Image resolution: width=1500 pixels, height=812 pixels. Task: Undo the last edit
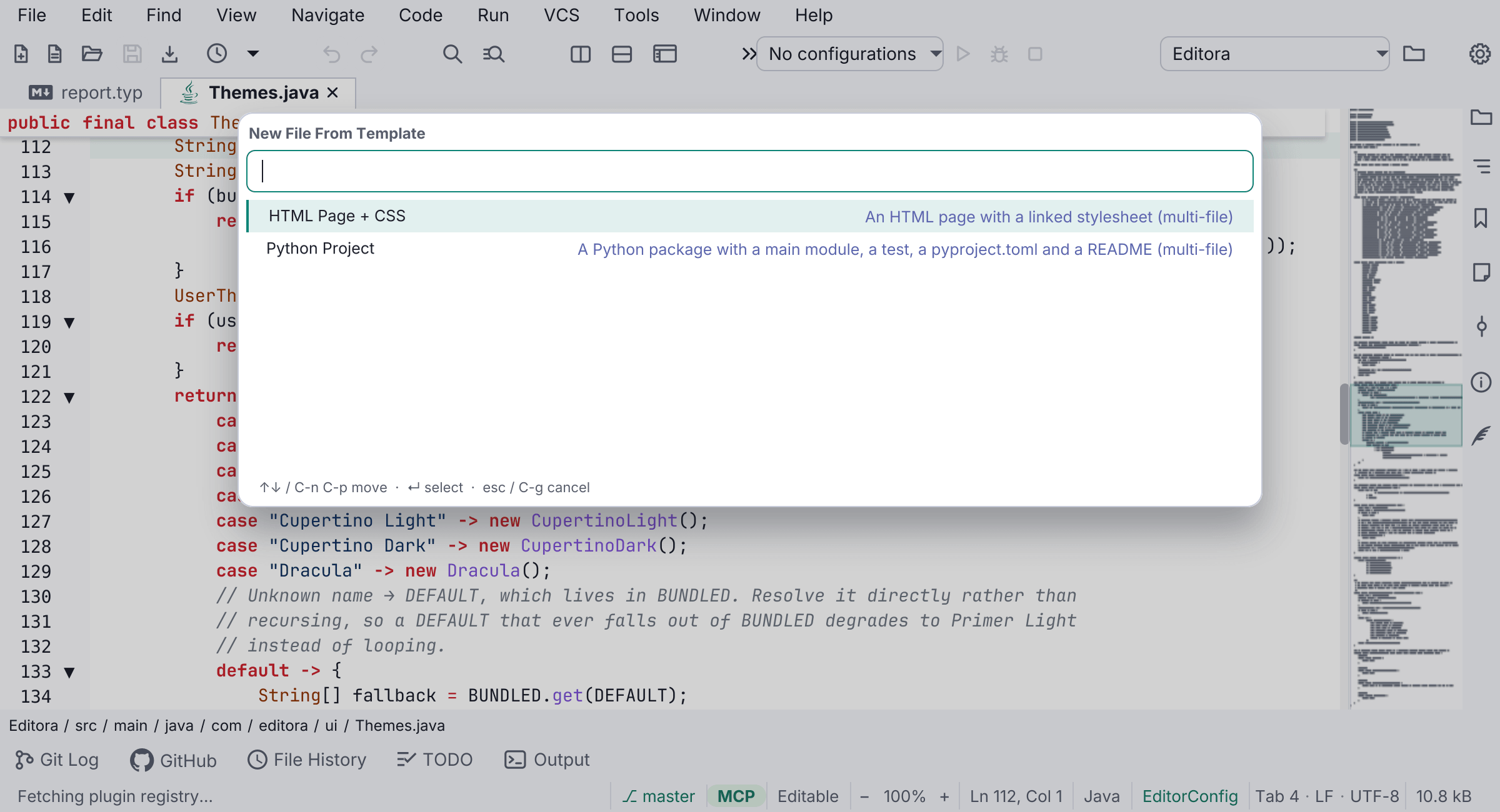(331, 54)
